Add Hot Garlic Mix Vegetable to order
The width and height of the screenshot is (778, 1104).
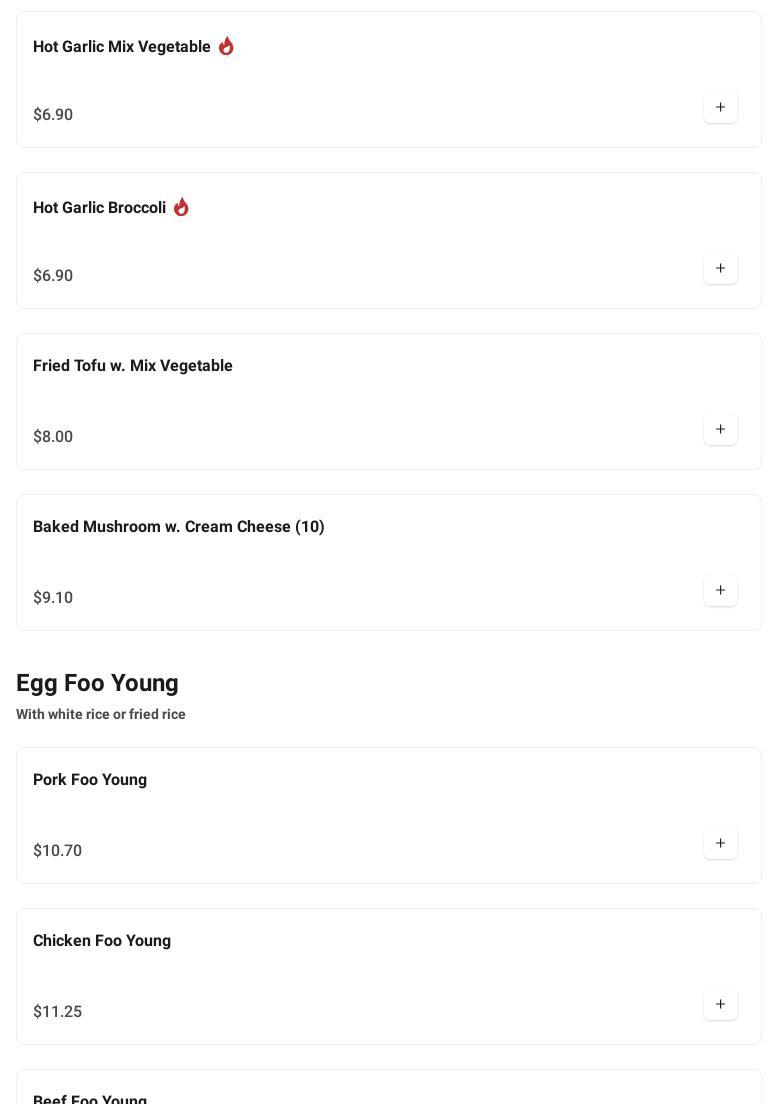point(720,107)
